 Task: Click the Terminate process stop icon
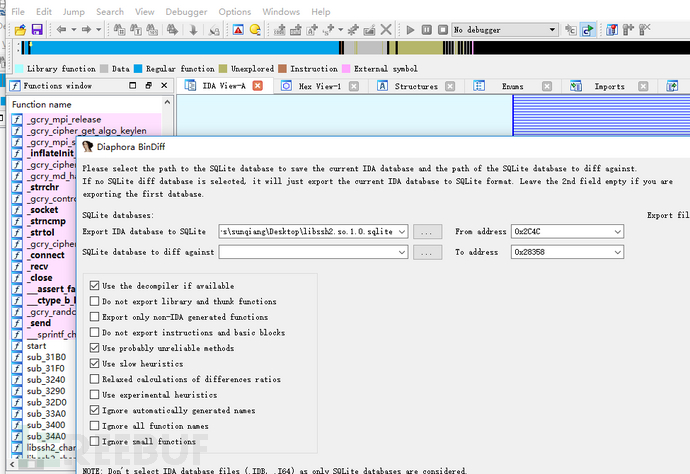click(441, 30)
